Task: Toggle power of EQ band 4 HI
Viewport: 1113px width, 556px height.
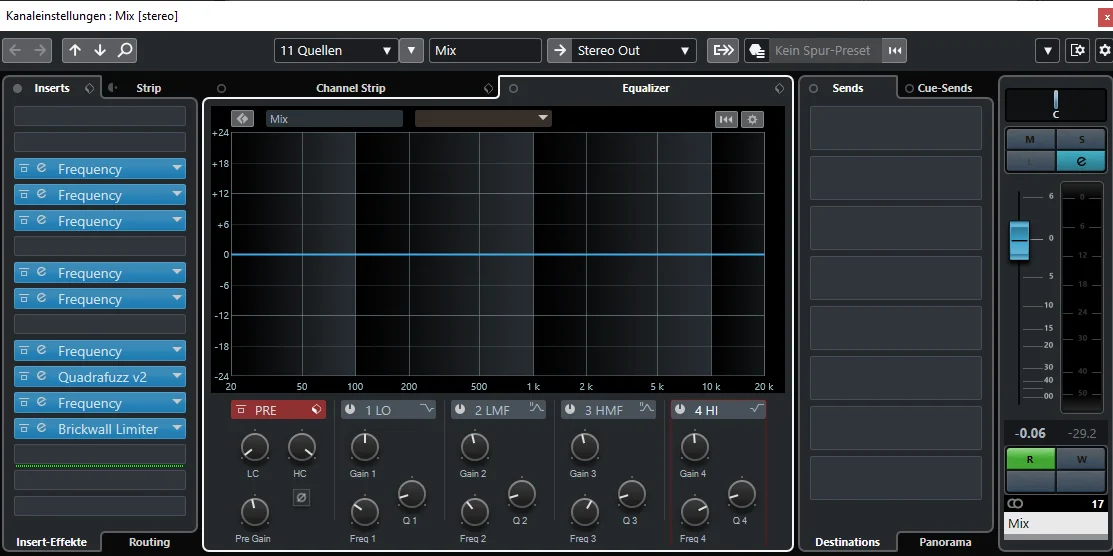Action: coord(680,410)
